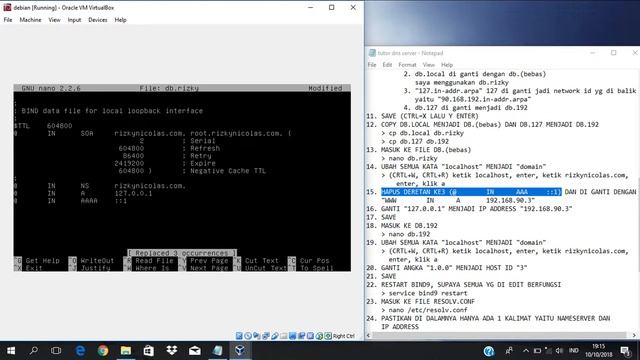The image size is (640, 360).
Task: Open Microsoft Store from the taskbar
Action: click(149, 351)
